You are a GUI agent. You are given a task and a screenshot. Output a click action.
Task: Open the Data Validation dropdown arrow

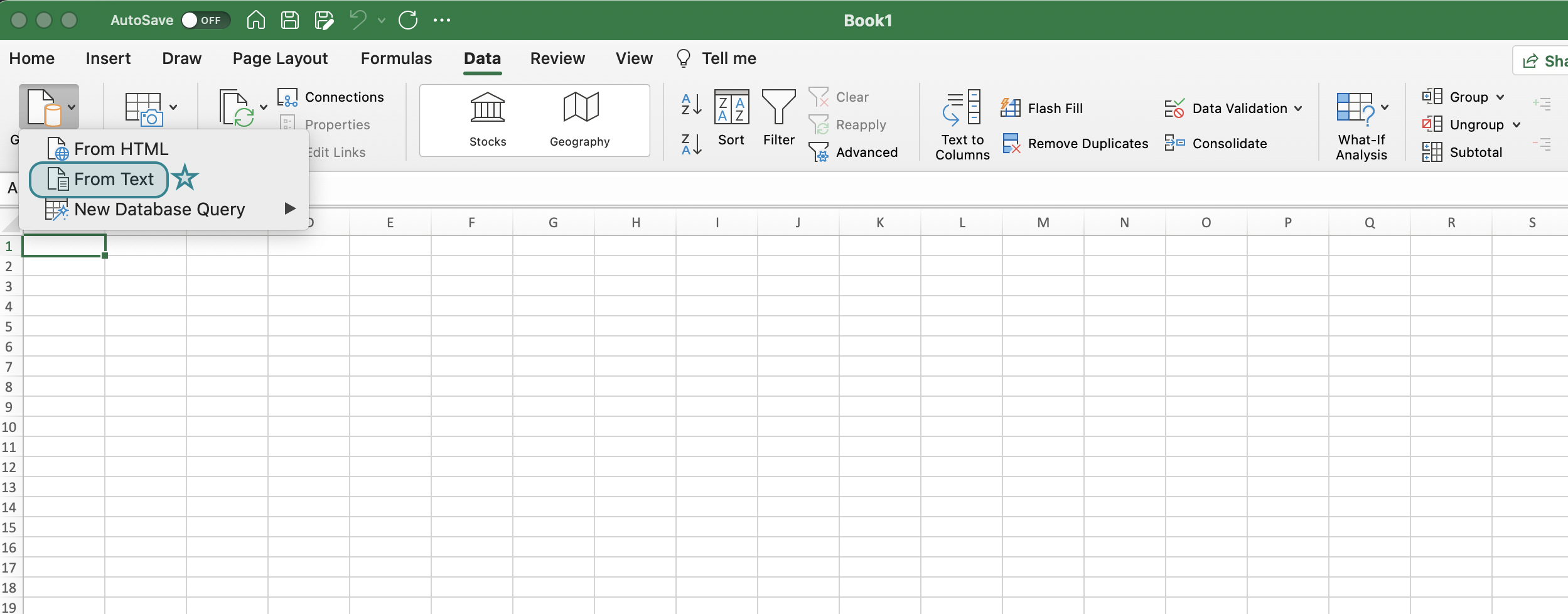pyautogui.click(x=1298, y=109)
